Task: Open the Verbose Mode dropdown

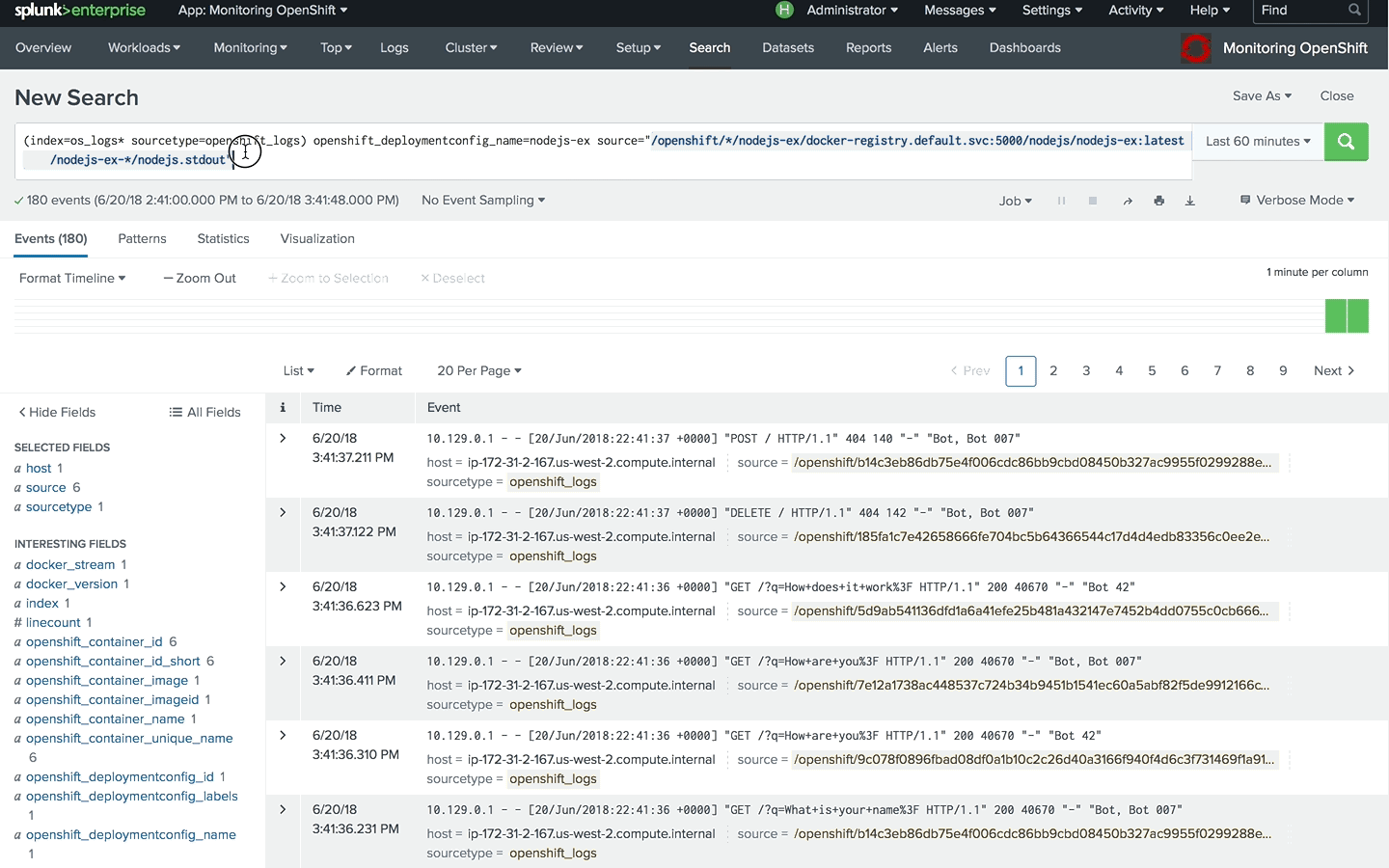Action: pos(1297,201)
